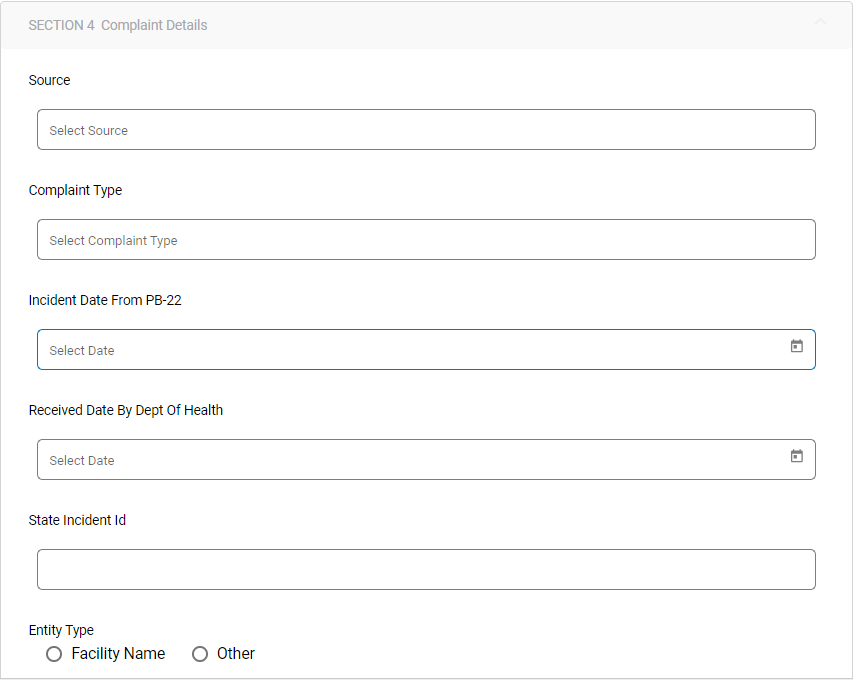853x680 pixels.
Task: Click the Entity Type label
Action: point(61,630)
